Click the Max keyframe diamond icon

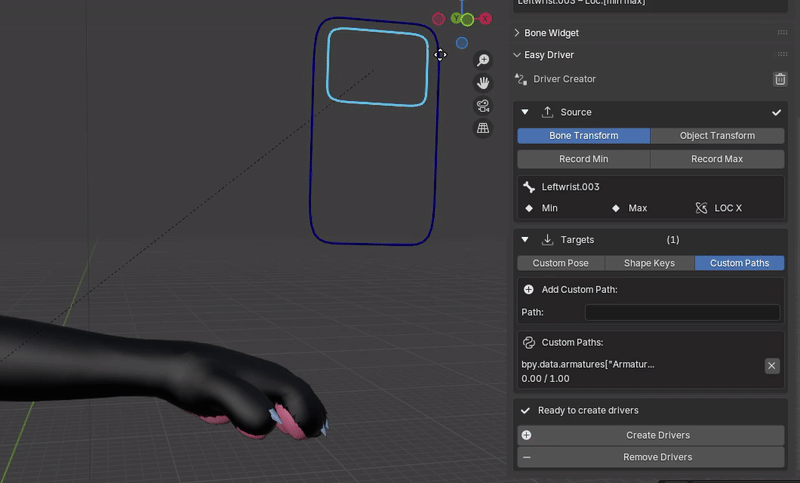coord(616,208)
